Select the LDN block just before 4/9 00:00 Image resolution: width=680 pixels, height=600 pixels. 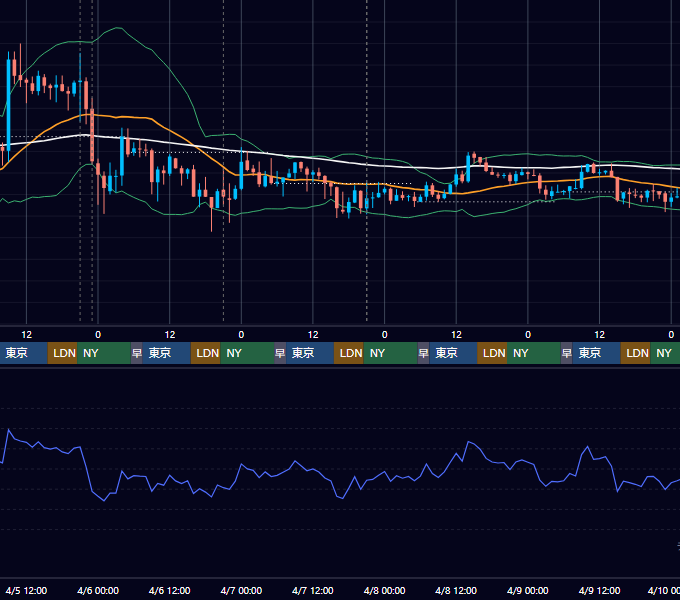coord(492,353)
